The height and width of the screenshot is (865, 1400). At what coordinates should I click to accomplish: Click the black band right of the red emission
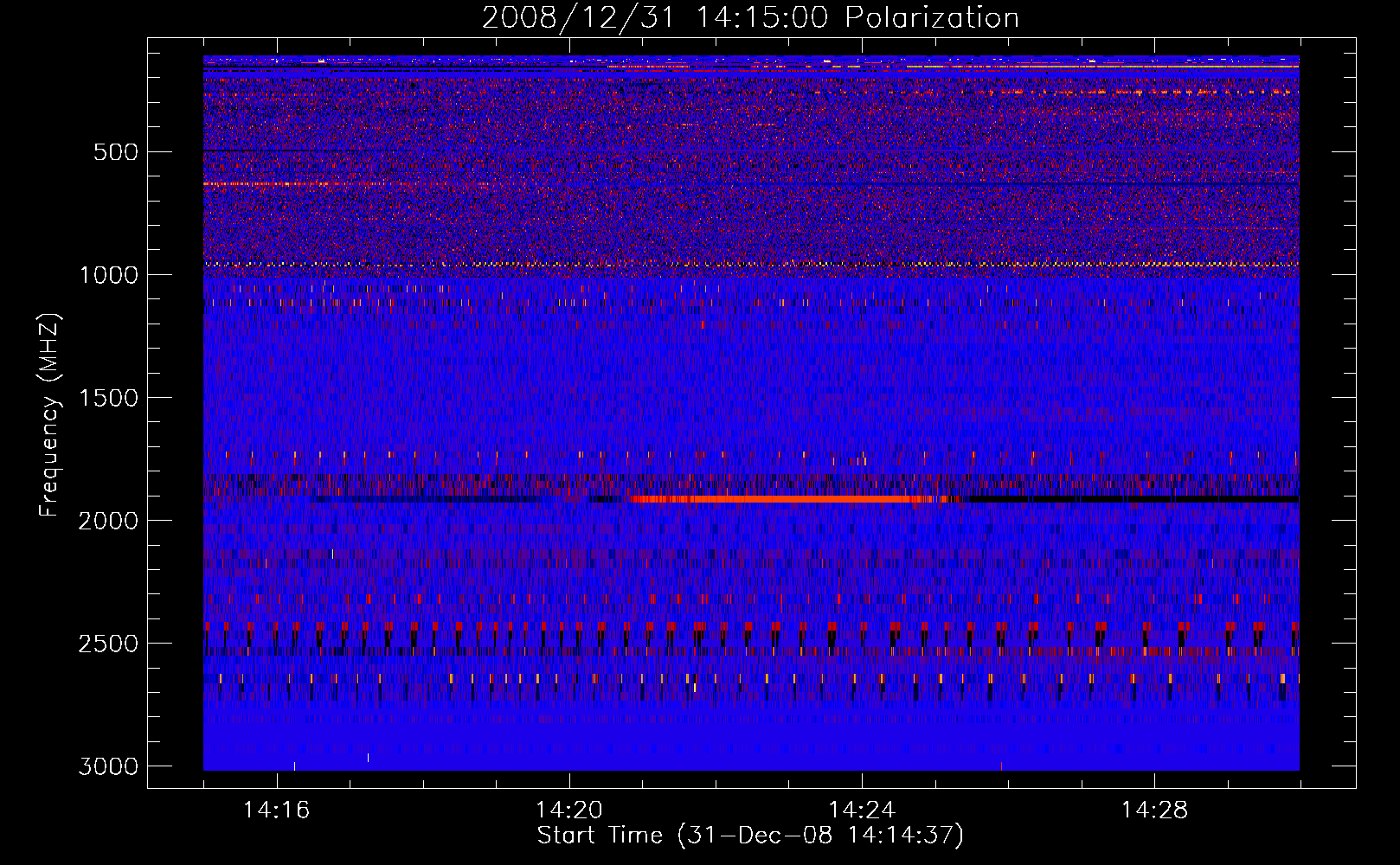pos(1133,499)
